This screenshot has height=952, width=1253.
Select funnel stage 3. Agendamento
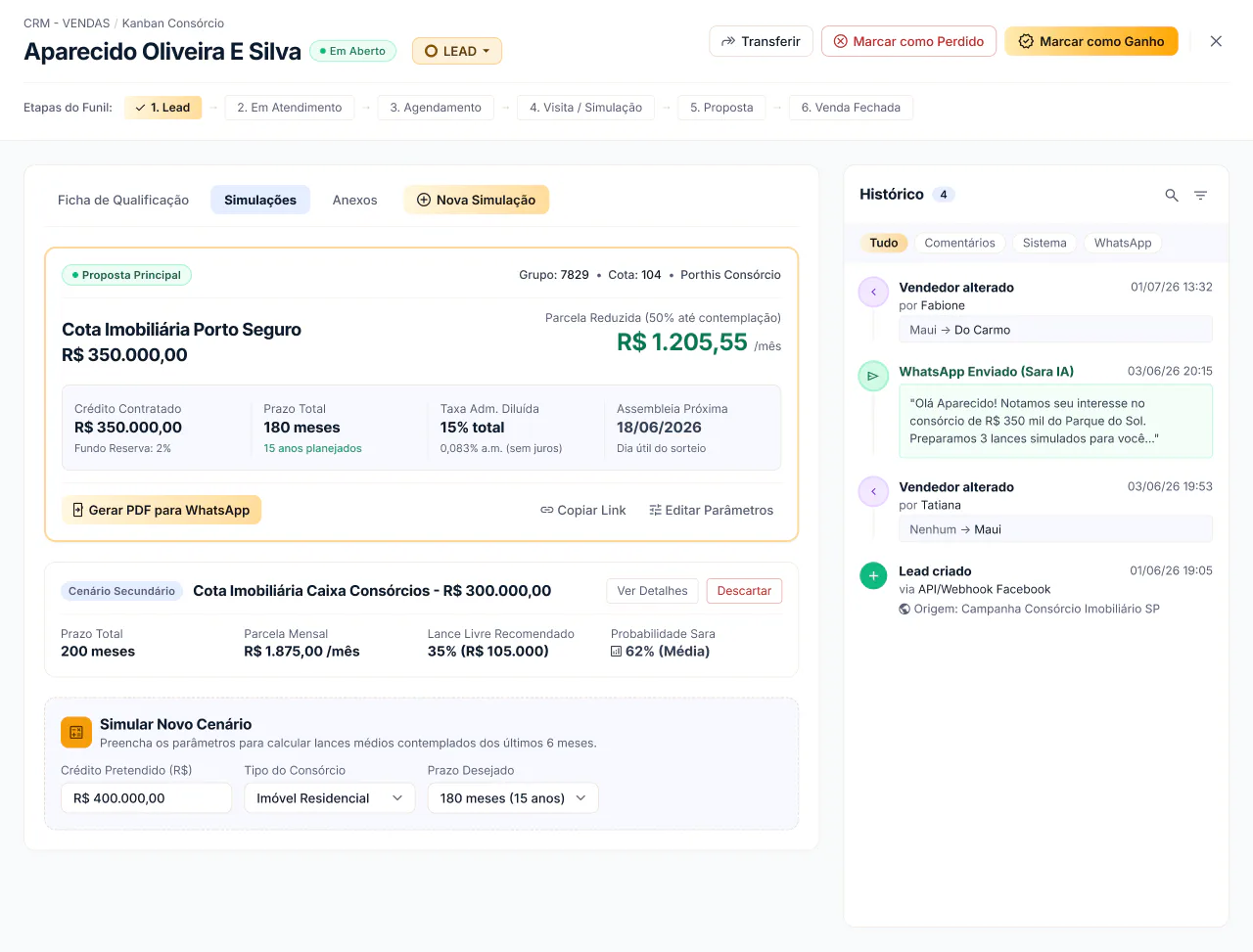(x=436, y=108)
